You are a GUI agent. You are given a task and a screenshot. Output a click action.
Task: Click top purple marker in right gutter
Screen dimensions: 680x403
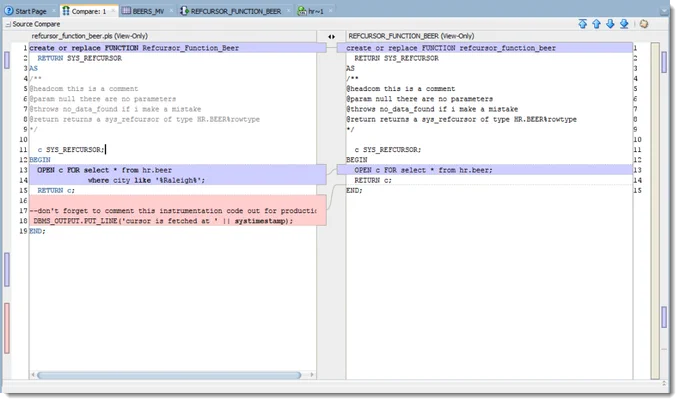coord(664,62)
